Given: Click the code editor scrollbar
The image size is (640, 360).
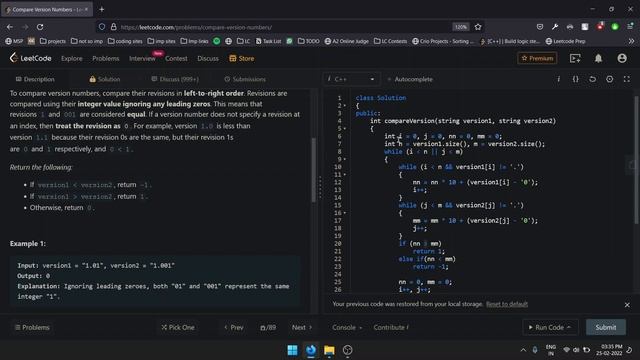Looking at the screenshot, I should coord(636,159).
